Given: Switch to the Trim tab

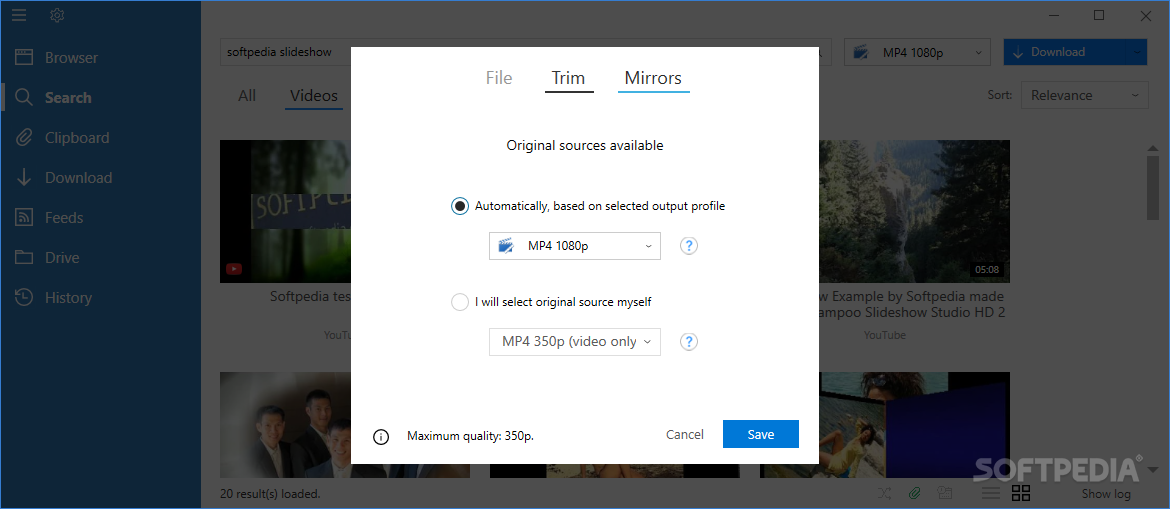Looking at the screenshot, I should [568, 78].
